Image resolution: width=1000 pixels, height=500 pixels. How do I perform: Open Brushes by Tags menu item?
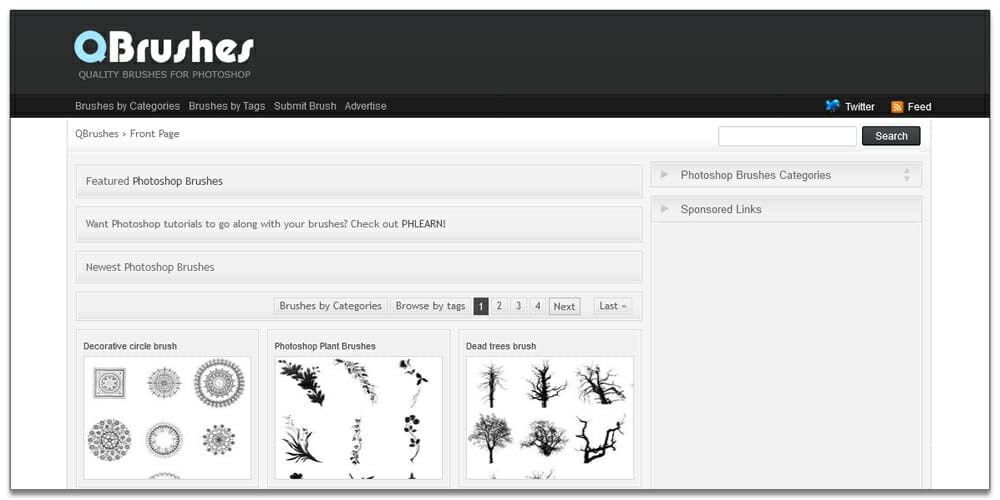click(226, 106)
